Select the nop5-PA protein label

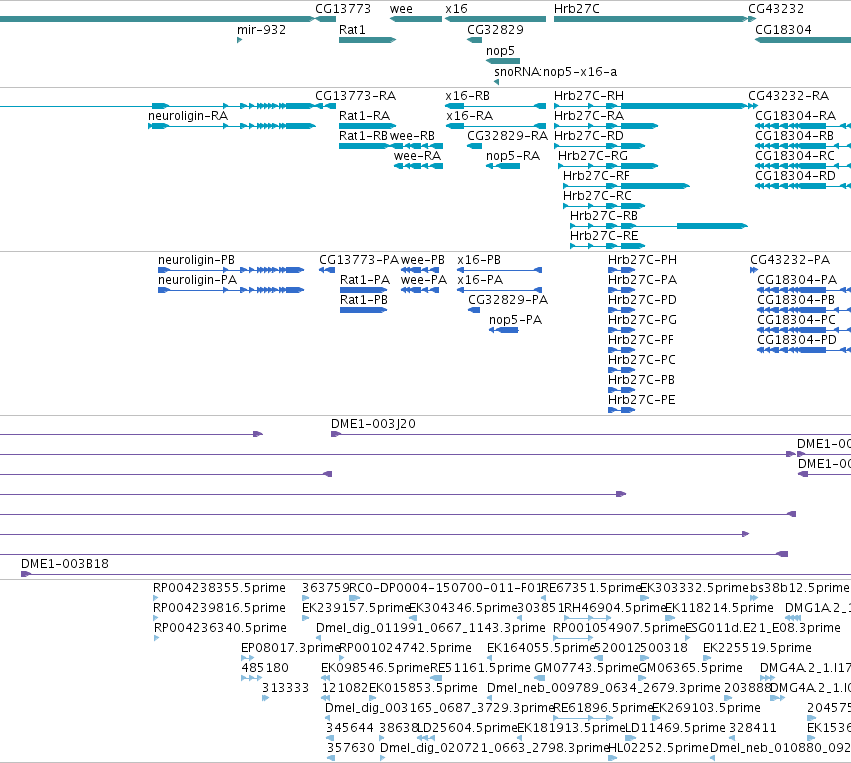tap(515, 320)
